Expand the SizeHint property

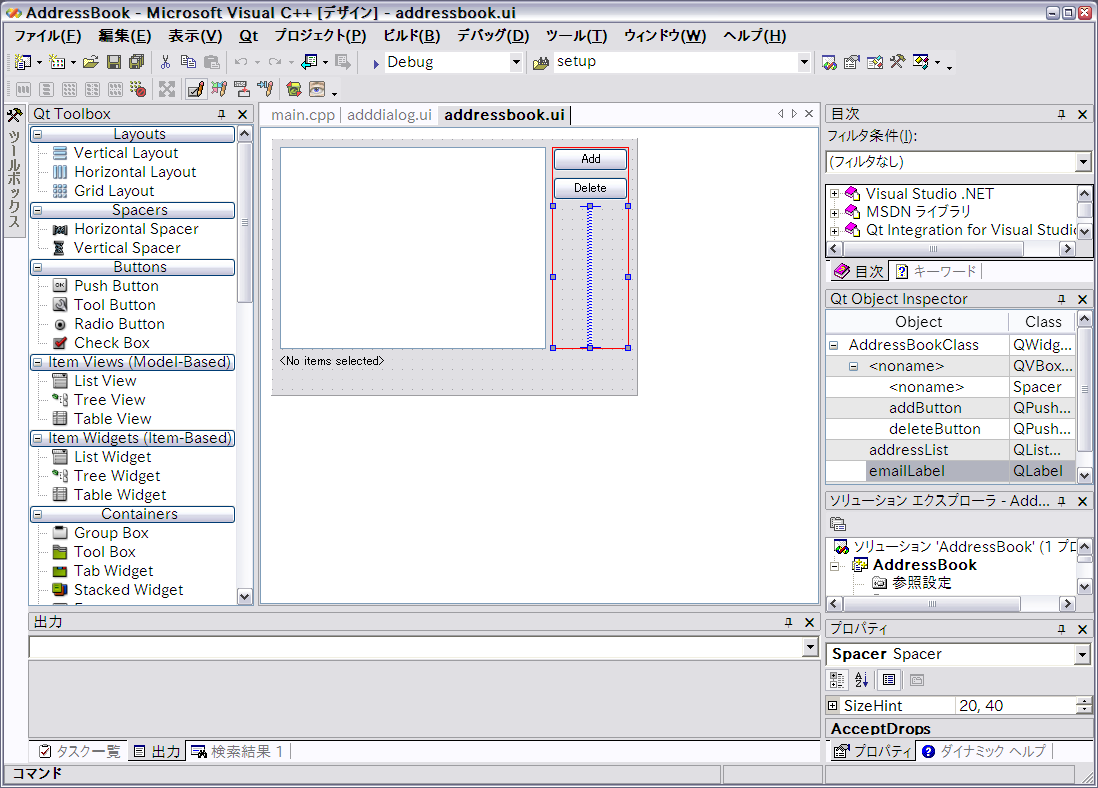(833, 705)
